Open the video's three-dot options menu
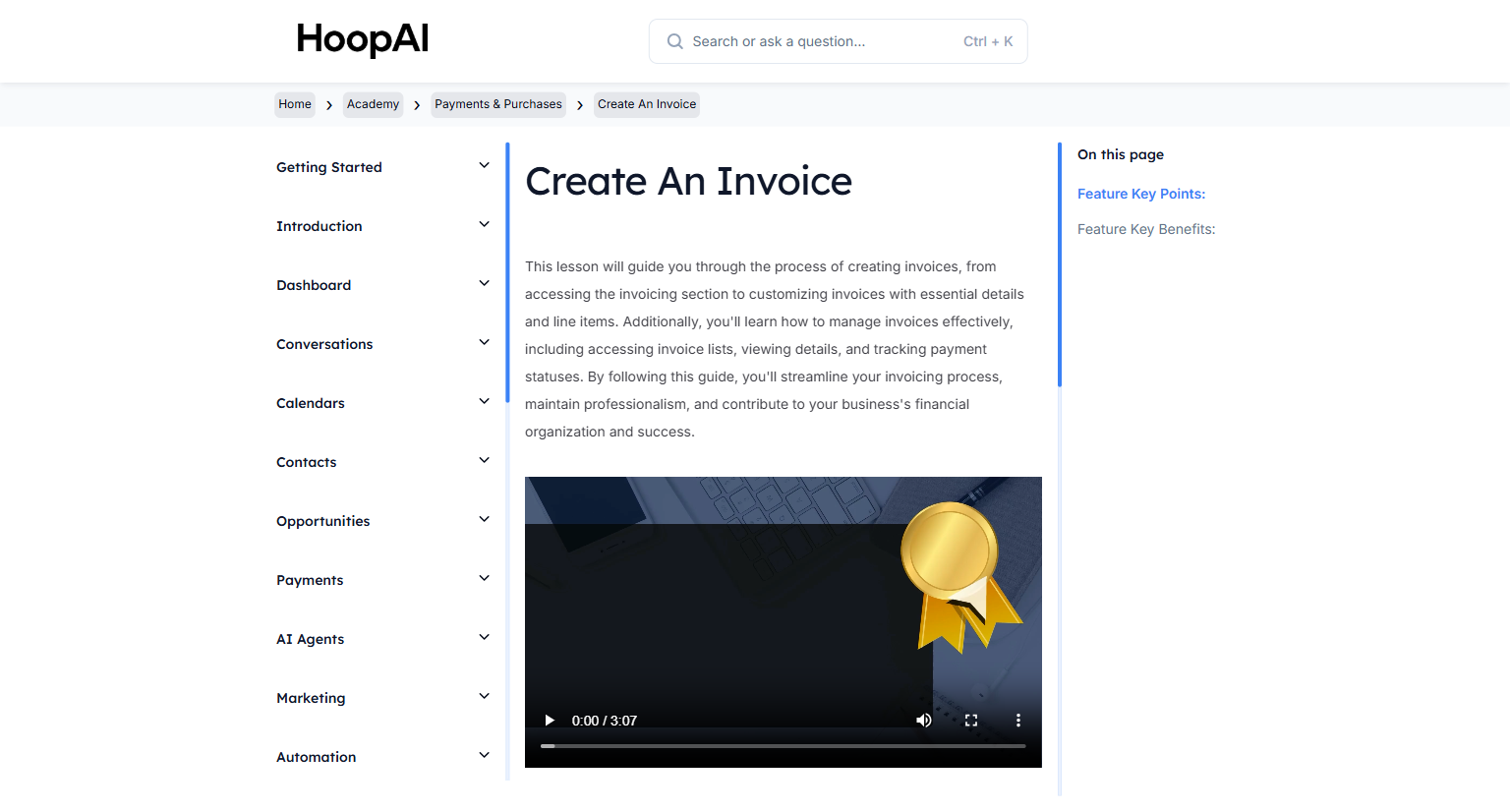This screenshot has height=812, width=1510. click(1017, 720)
